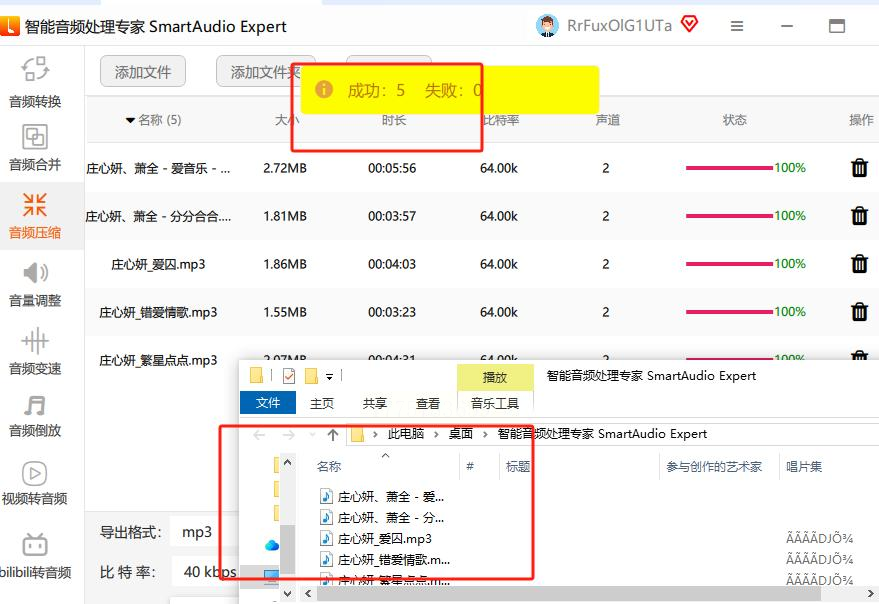Open the 音频转换 audio conversion tool
Viewport: 879px width, 604px height.
[x=35, y=82]
